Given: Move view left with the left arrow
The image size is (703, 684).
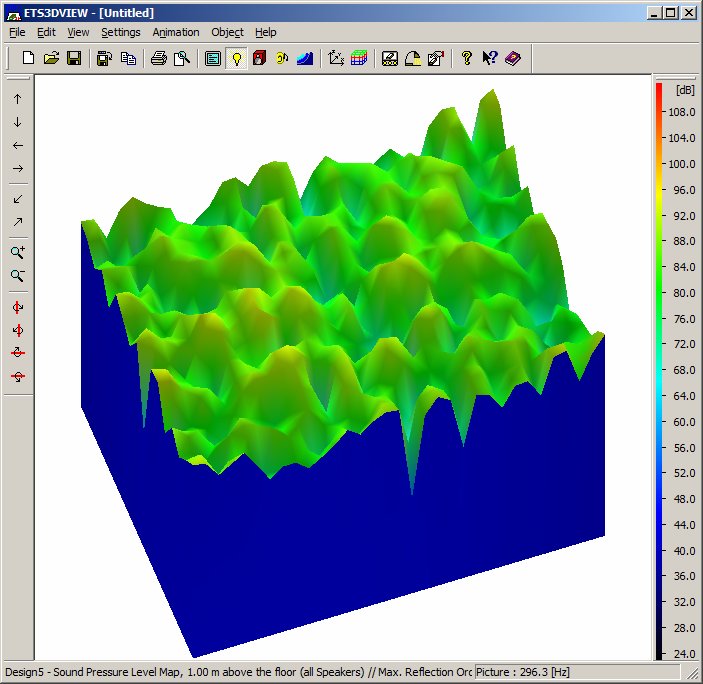Looking at the screenshot, I should (x=18, y=146).
